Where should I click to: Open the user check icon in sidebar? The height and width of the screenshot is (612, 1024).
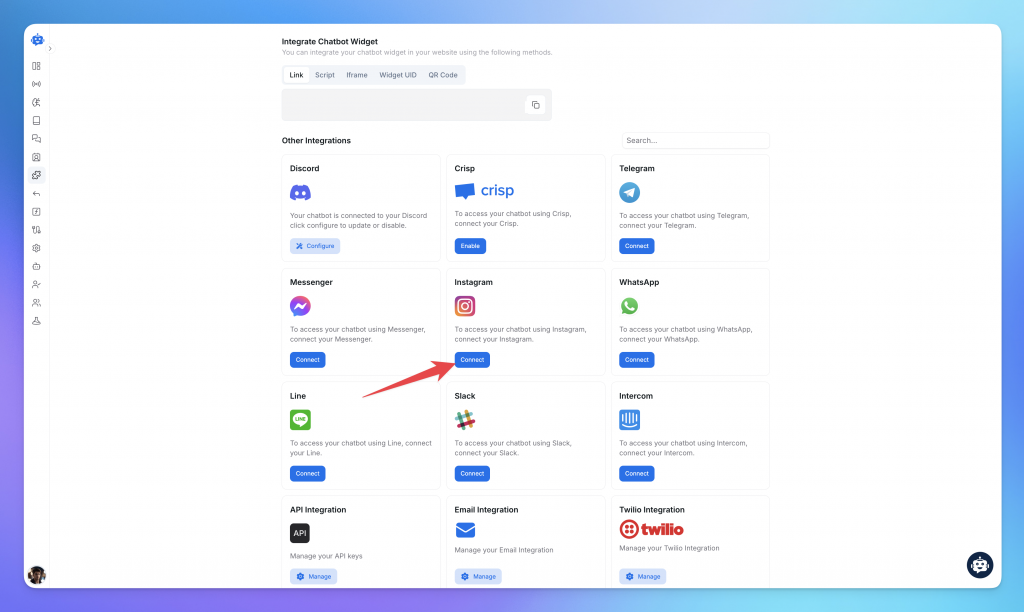click(x=37, y=285)
